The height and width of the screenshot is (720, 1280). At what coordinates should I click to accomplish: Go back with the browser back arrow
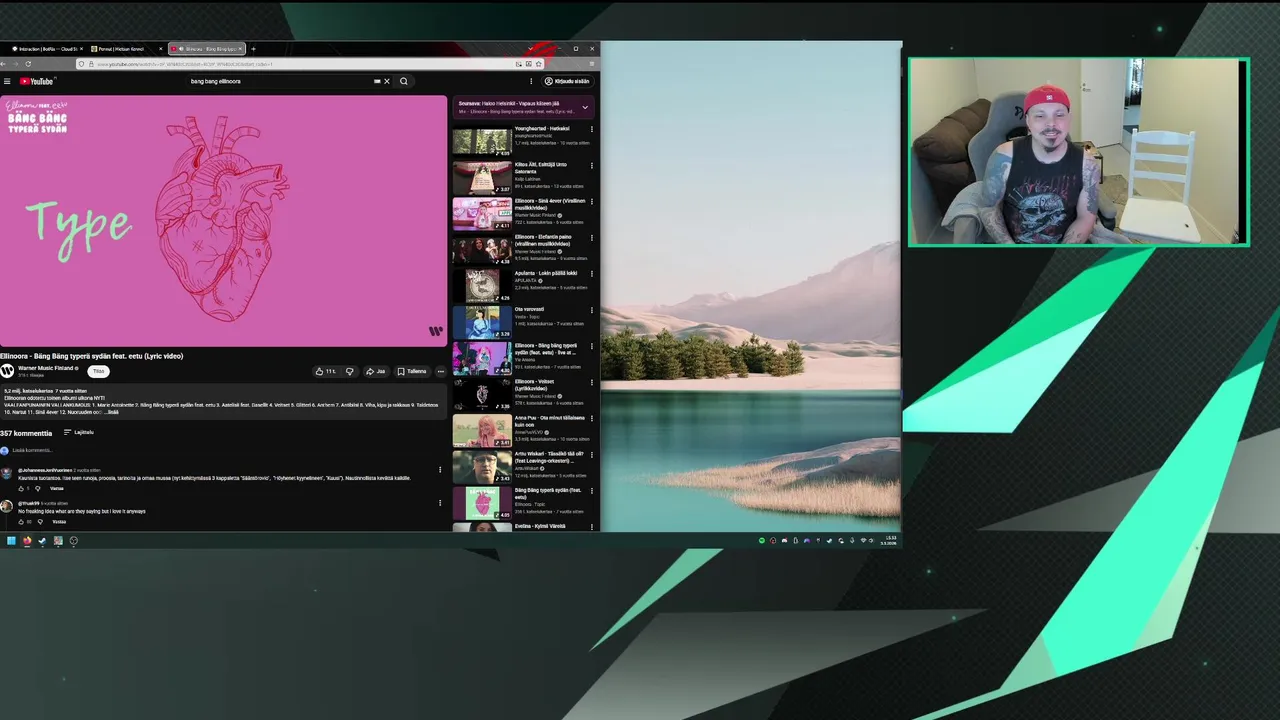(x=3, y=64)
